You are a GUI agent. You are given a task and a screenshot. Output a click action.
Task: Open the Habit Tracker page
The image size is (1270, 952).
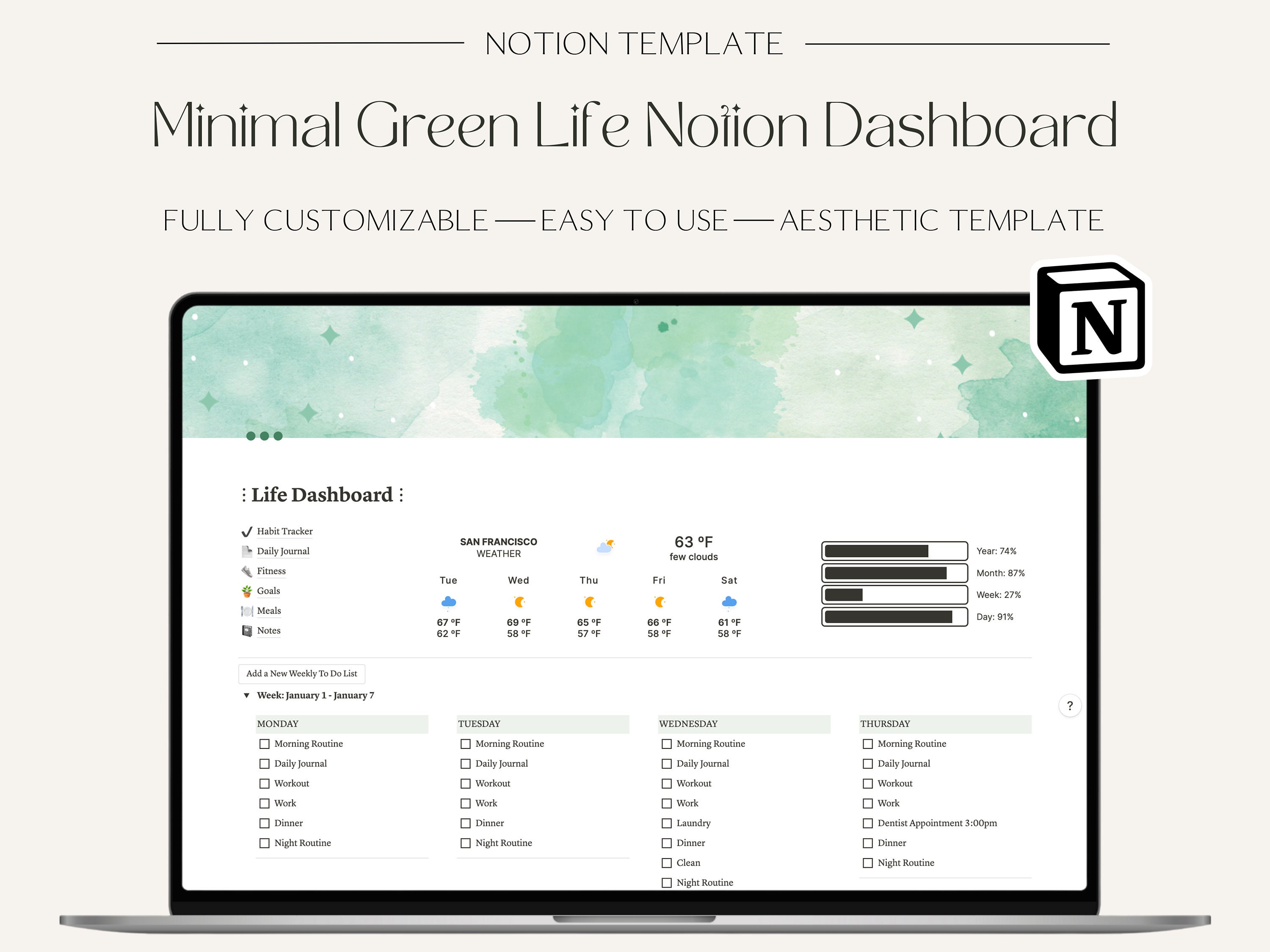285,531
